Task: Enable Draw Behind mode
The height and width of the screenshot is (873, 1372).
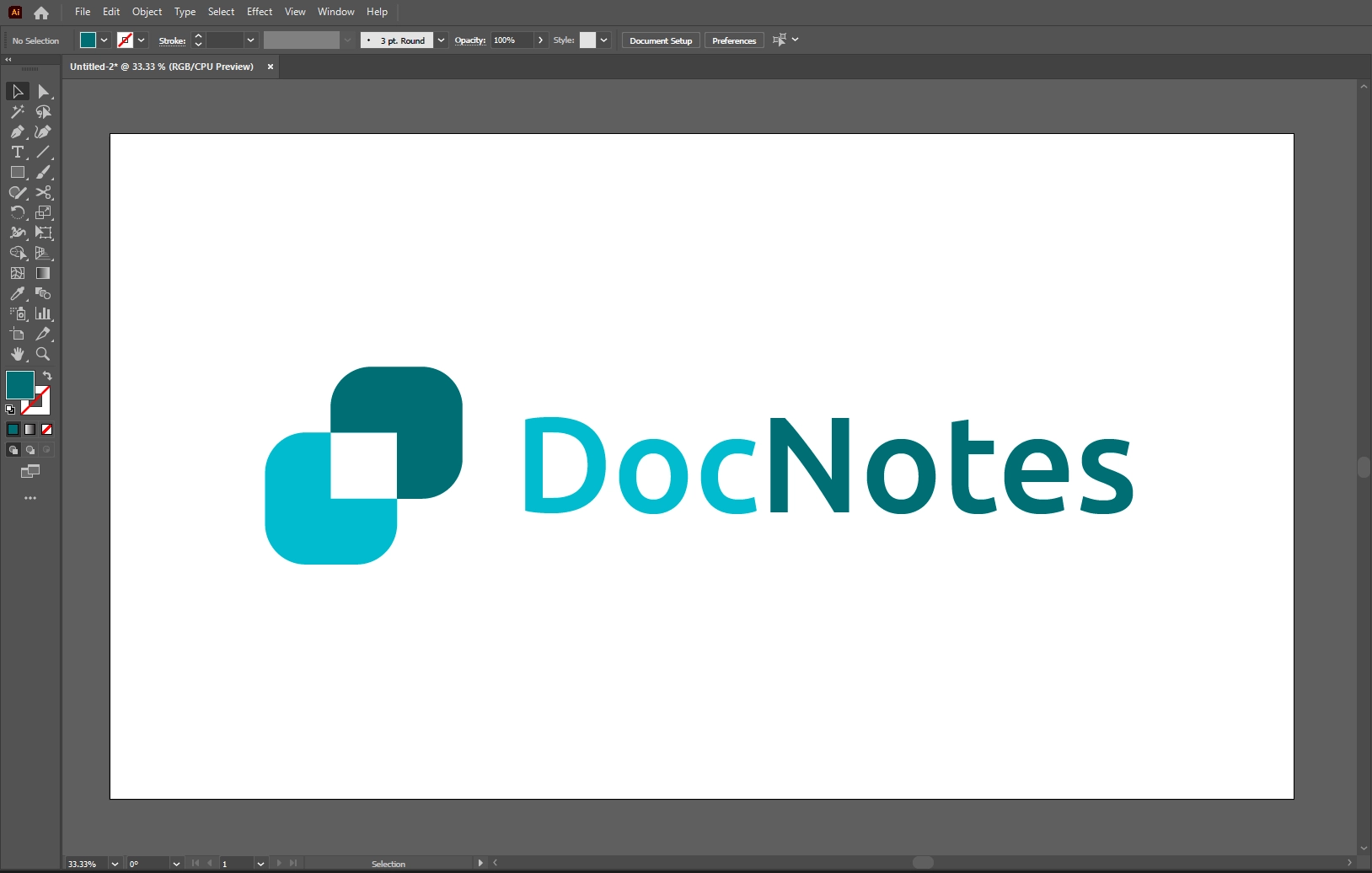Action: click(30, 450)
